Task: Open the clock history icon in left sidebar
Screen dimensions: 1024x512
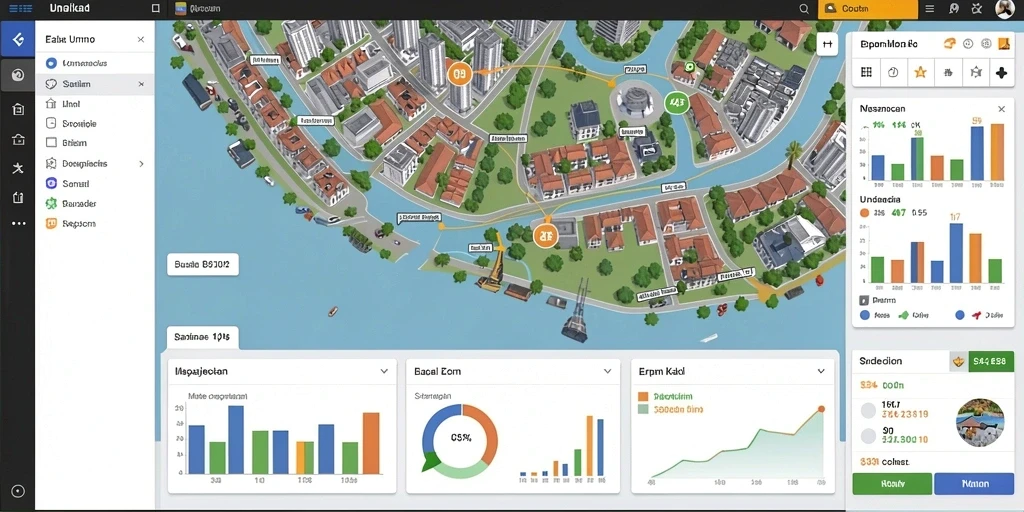Action: pyautogui.click(x=18, y=75)
